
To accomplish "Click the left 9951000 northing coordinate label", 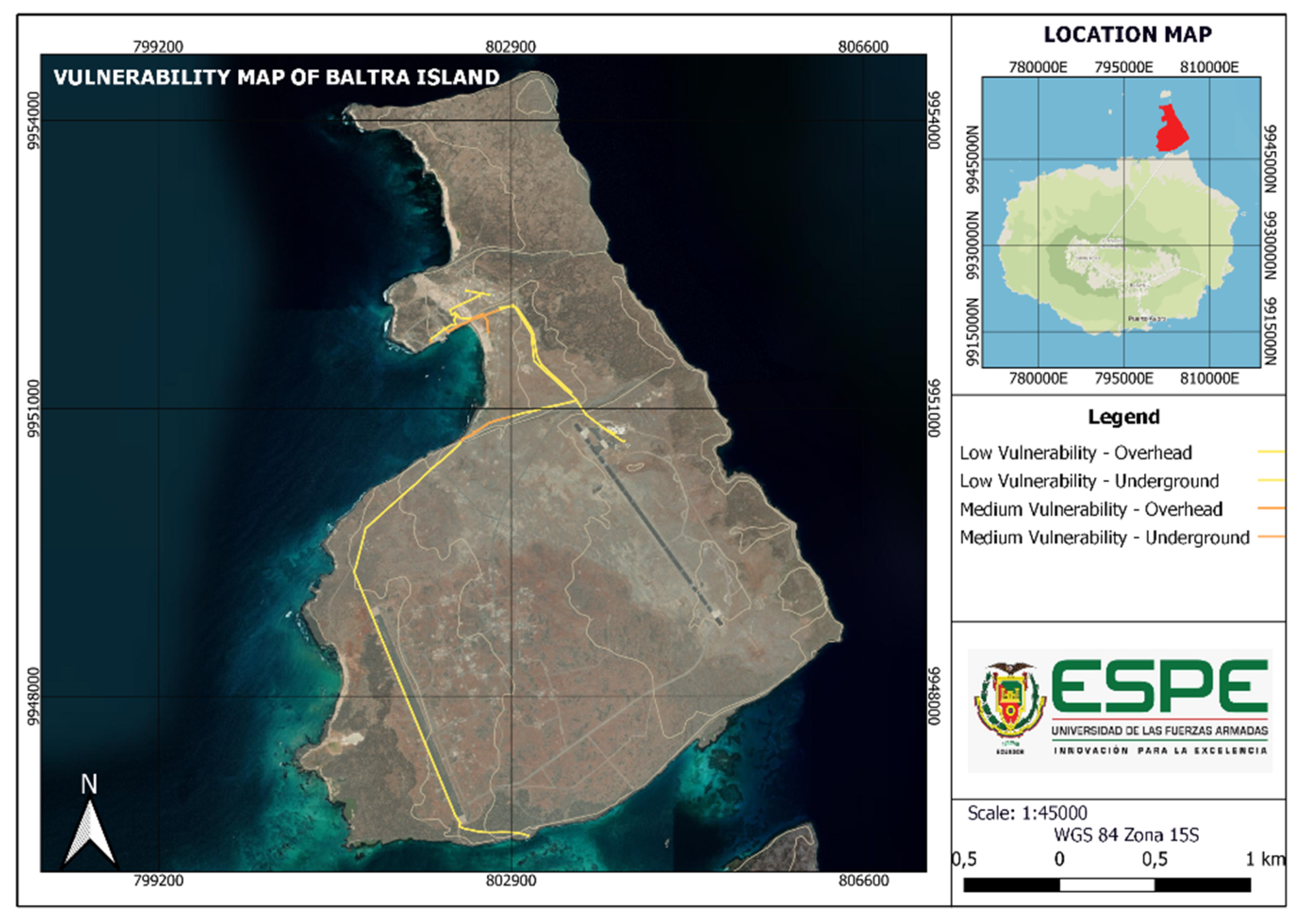I will 34,409.
